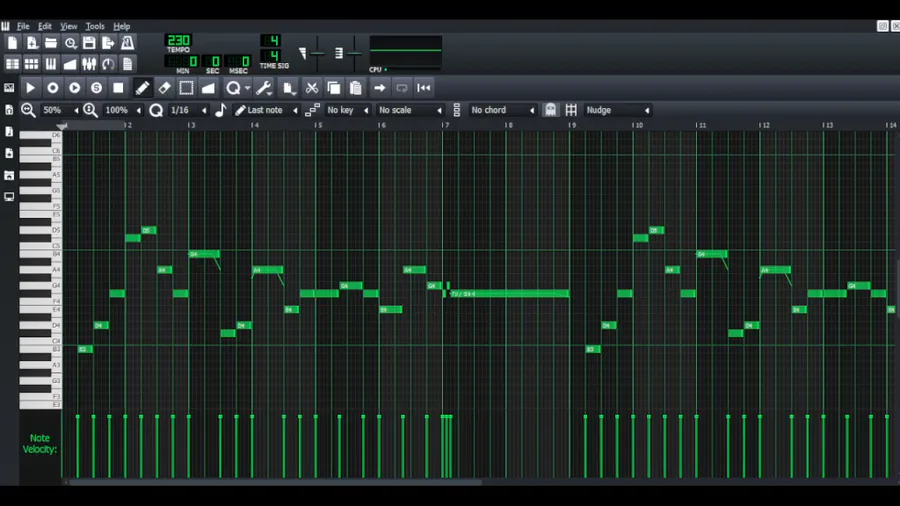
Task: Adjust the master volume slider
Action: click(x=317, y=54)
